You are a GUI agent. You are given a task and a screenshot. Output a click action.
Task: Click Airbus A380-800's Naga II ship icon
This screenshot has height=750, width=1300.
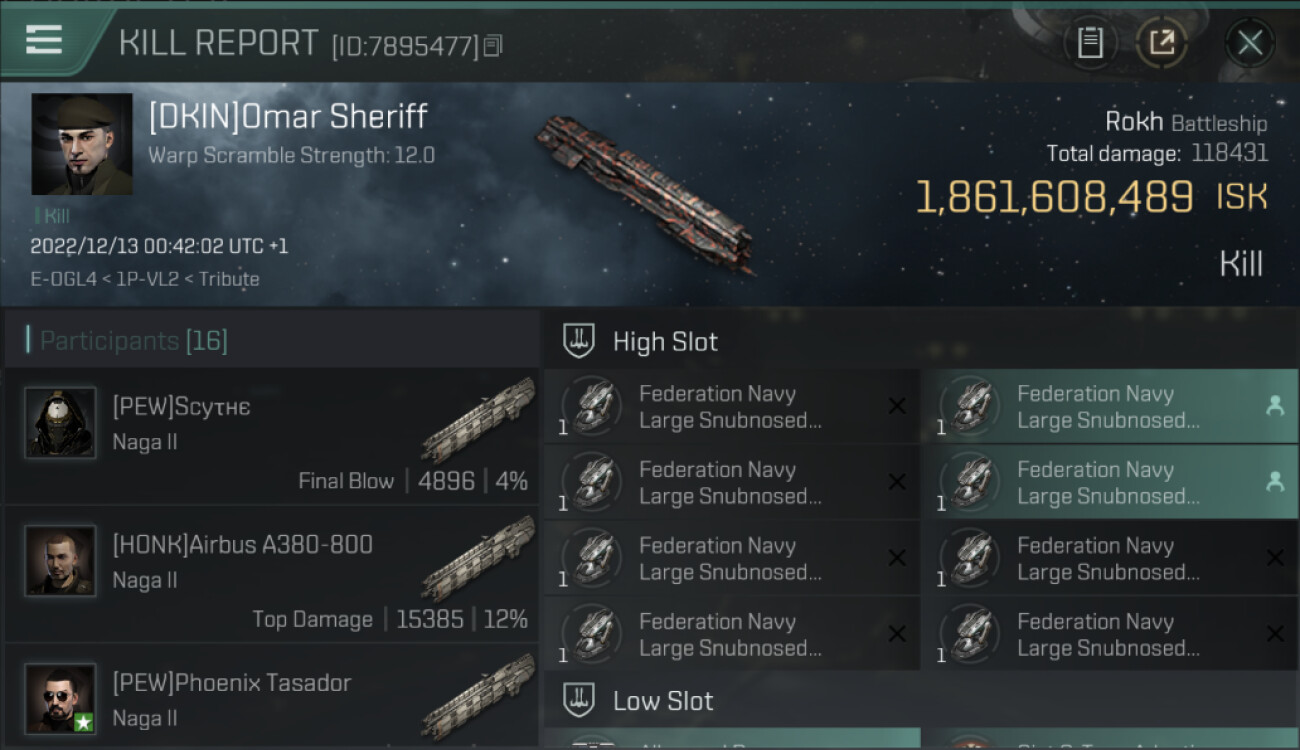click(x=478, y=556)
